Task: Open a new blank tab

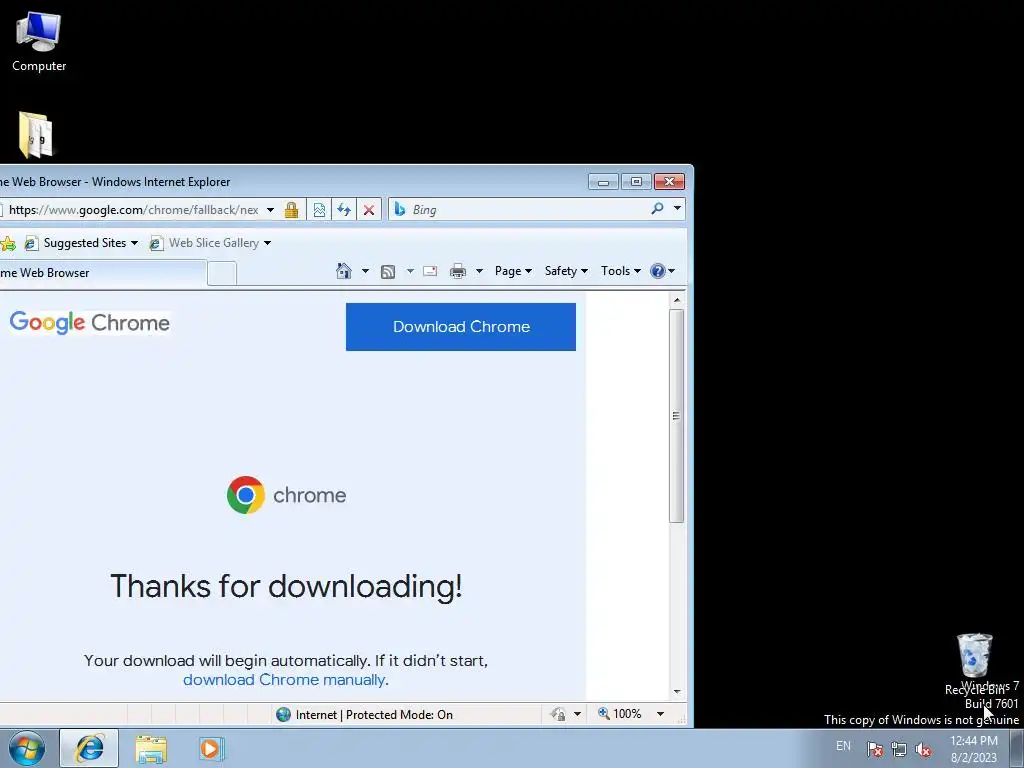Action: 222,273
